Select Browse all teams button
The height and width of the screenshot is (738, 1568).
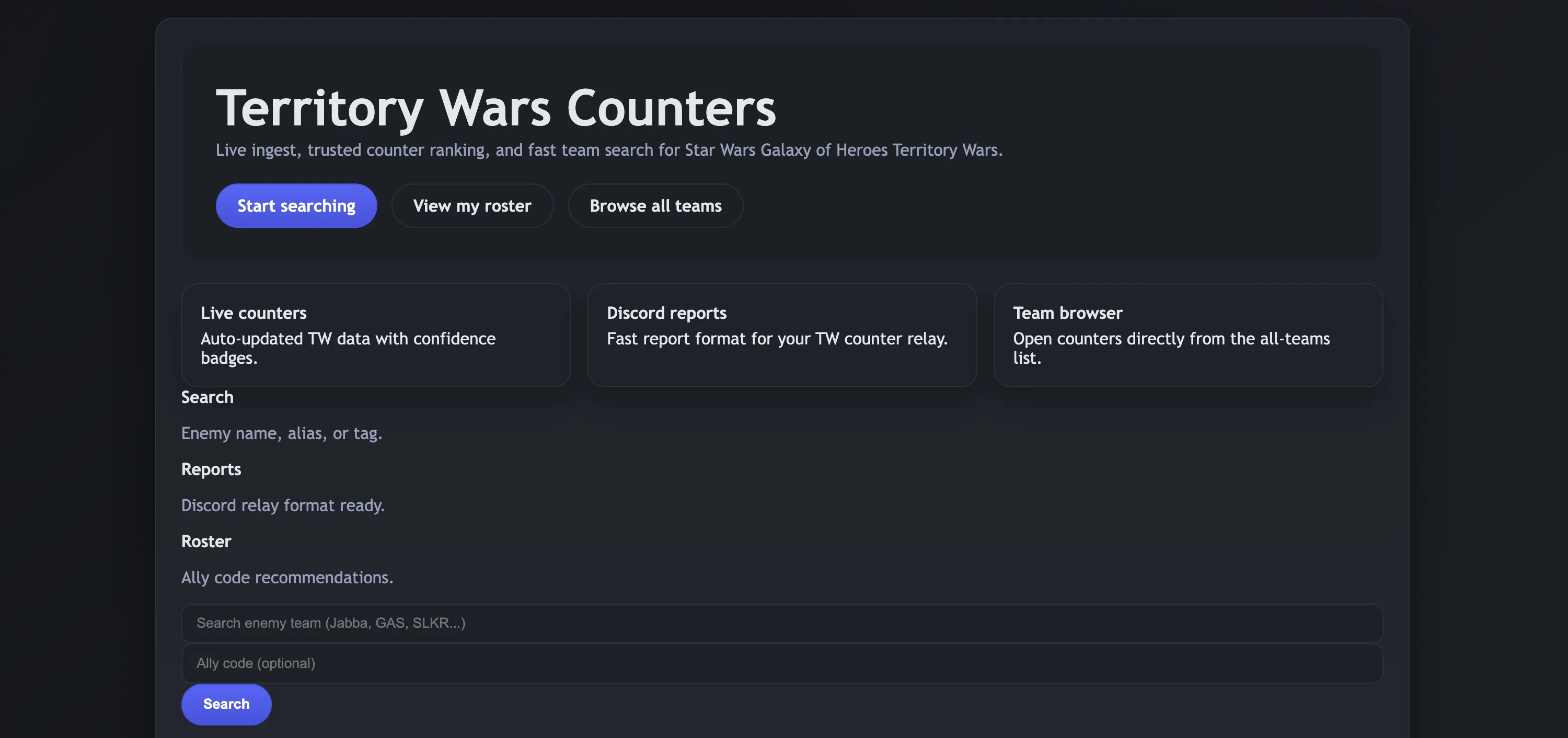click(x=655, y=206)
